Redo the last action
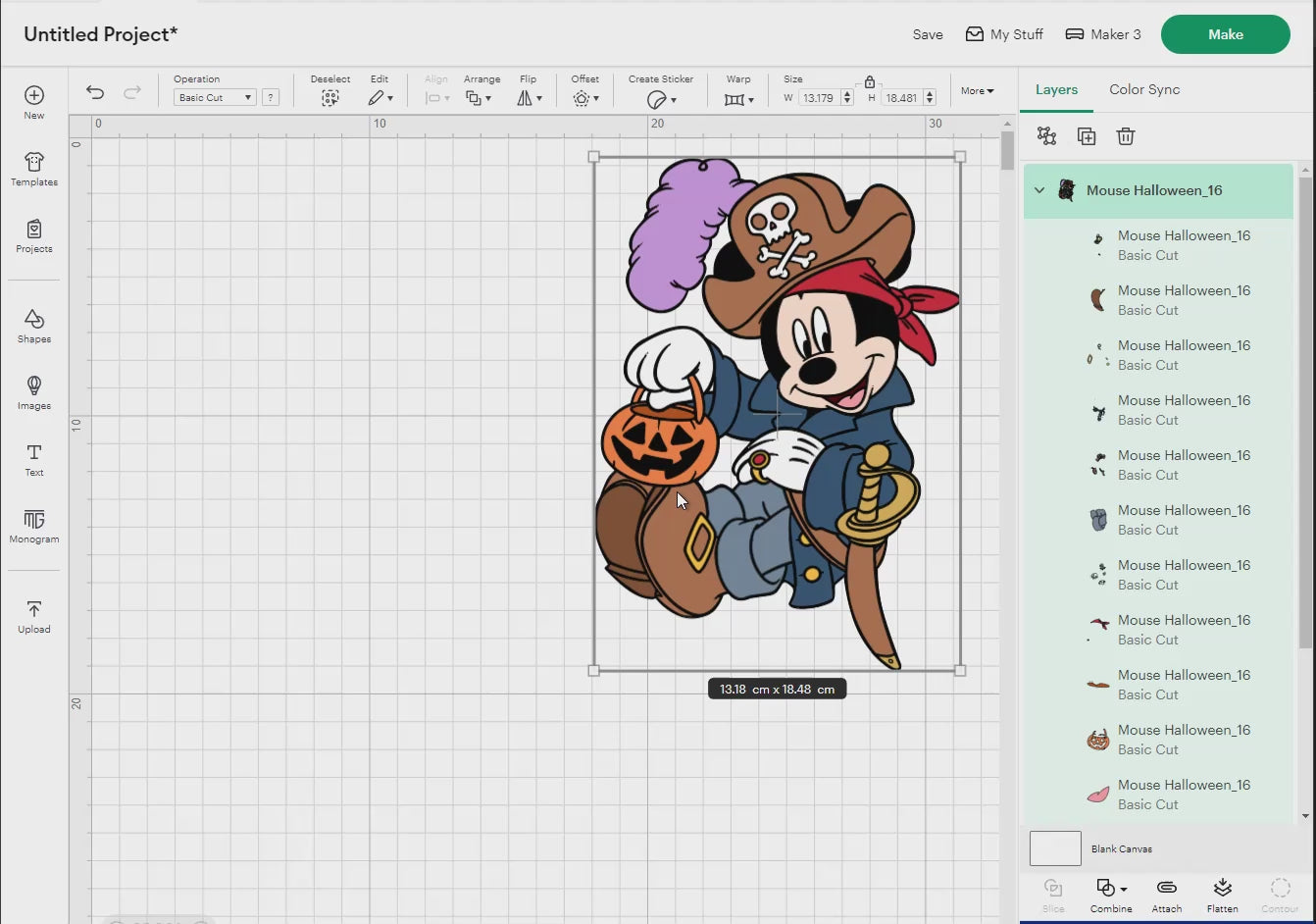Viewport: 1316px width, 924px height. tap(132, 92)
